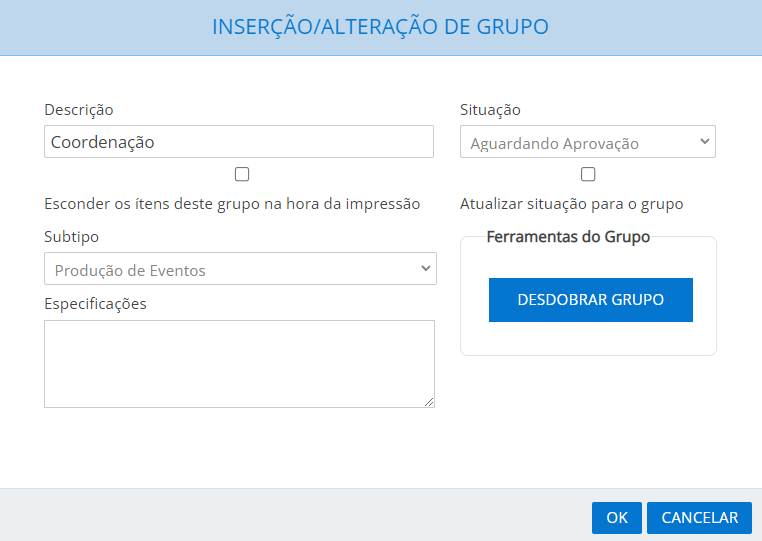Enable the Atualizar situação para o grupo checkbox

pos(588,174)
